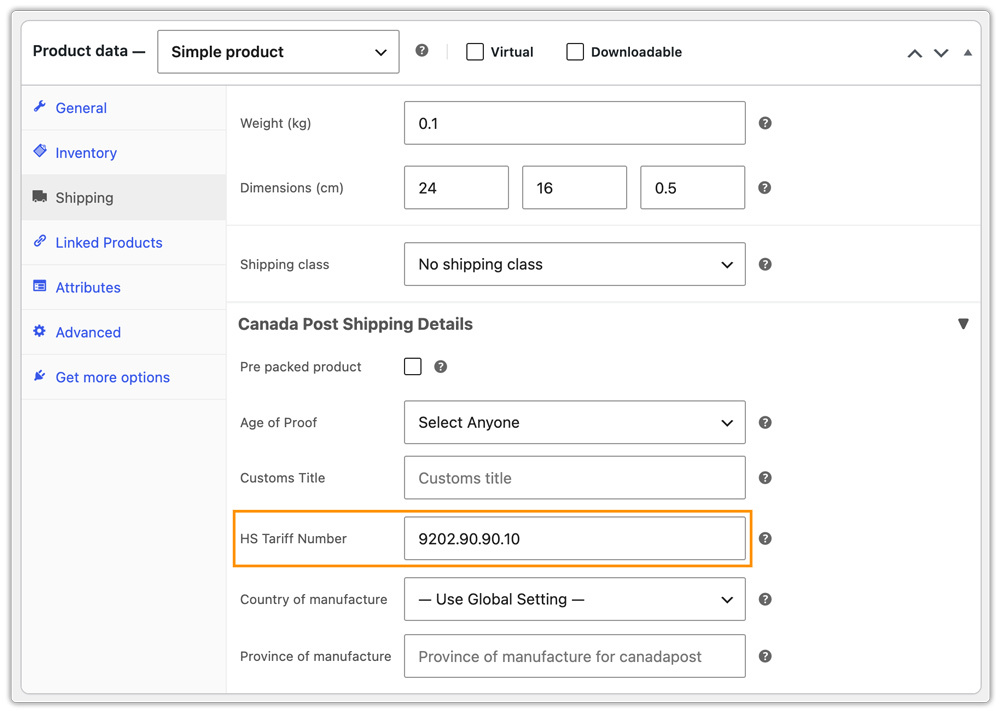Open the Country of manufacture dropdown

tap(575, 599)
